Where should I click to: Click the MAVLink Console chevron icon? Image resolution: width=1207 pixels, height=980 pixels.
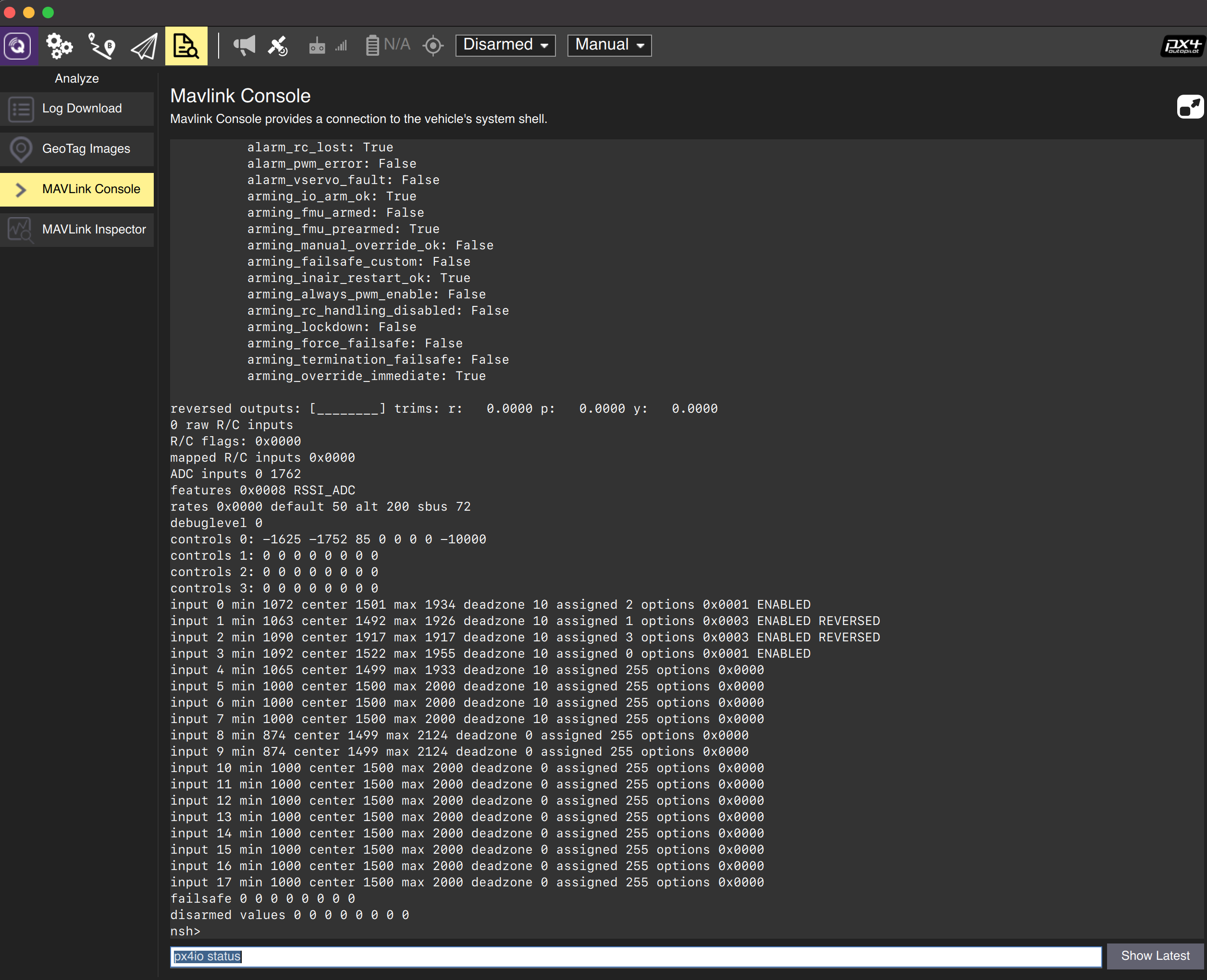[21, 190]
